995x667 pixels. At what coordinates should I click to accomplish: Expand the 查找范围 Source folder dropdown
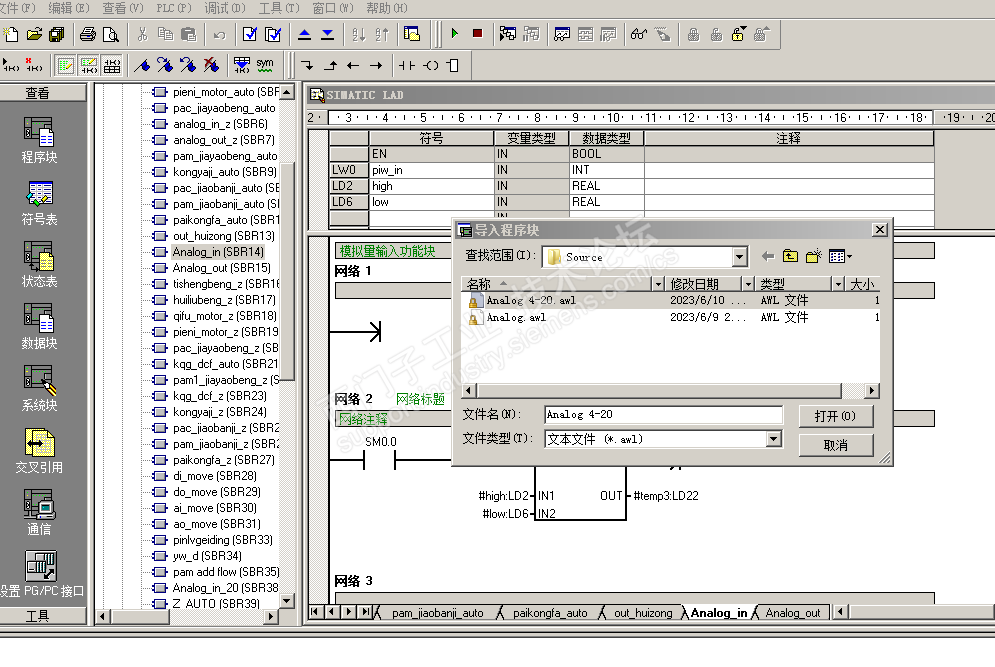[x=739, y=257]
